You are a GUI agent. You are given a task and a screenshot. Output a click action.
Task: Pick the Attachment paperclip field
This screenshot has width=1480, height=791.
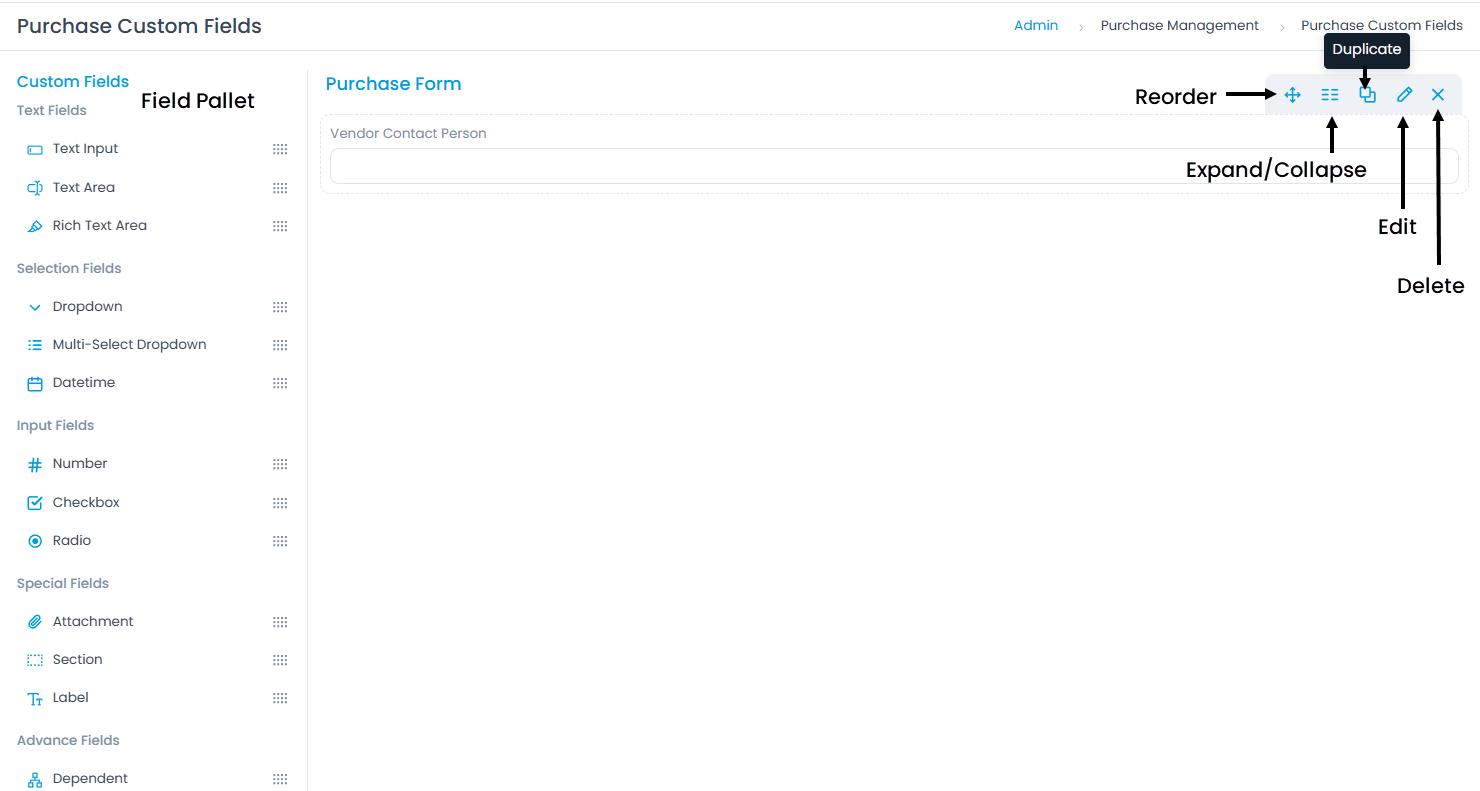pyautogui.click(x=92, y=622)
